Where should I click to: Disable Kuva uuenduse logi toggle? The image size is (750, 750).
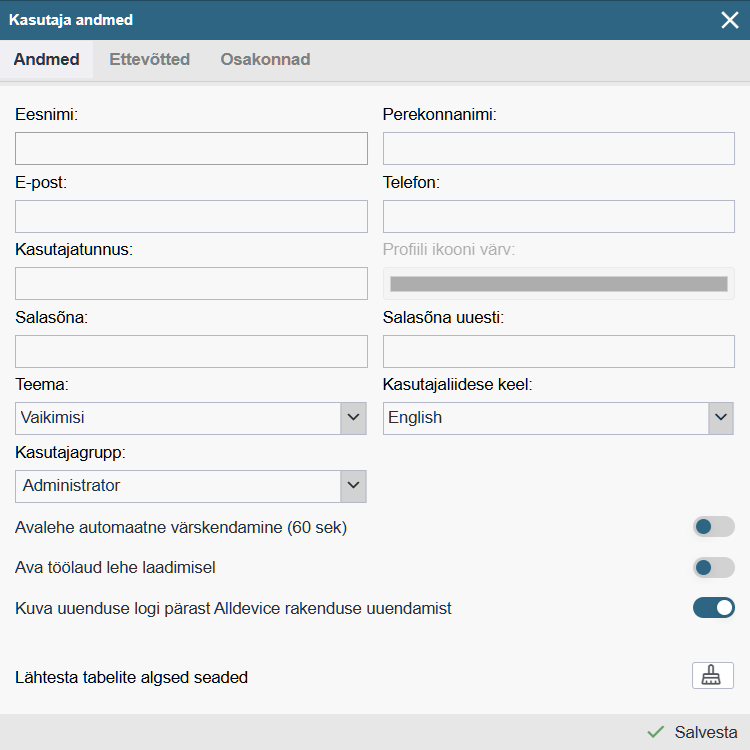point(713,607)
